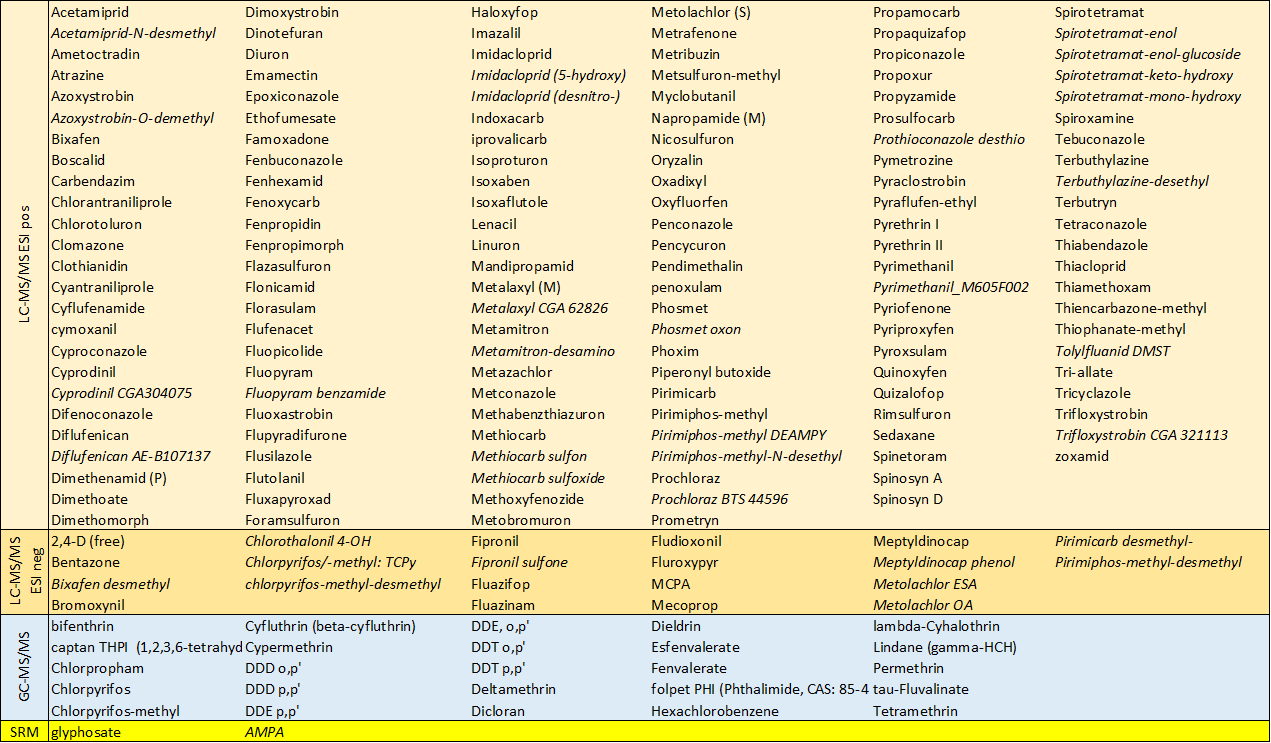Image resolution: width=1271 pixels, height=743 pixels.
Task: Select the Thiencarbazone-methyl cell
Action: click(x=1130, y=308)
